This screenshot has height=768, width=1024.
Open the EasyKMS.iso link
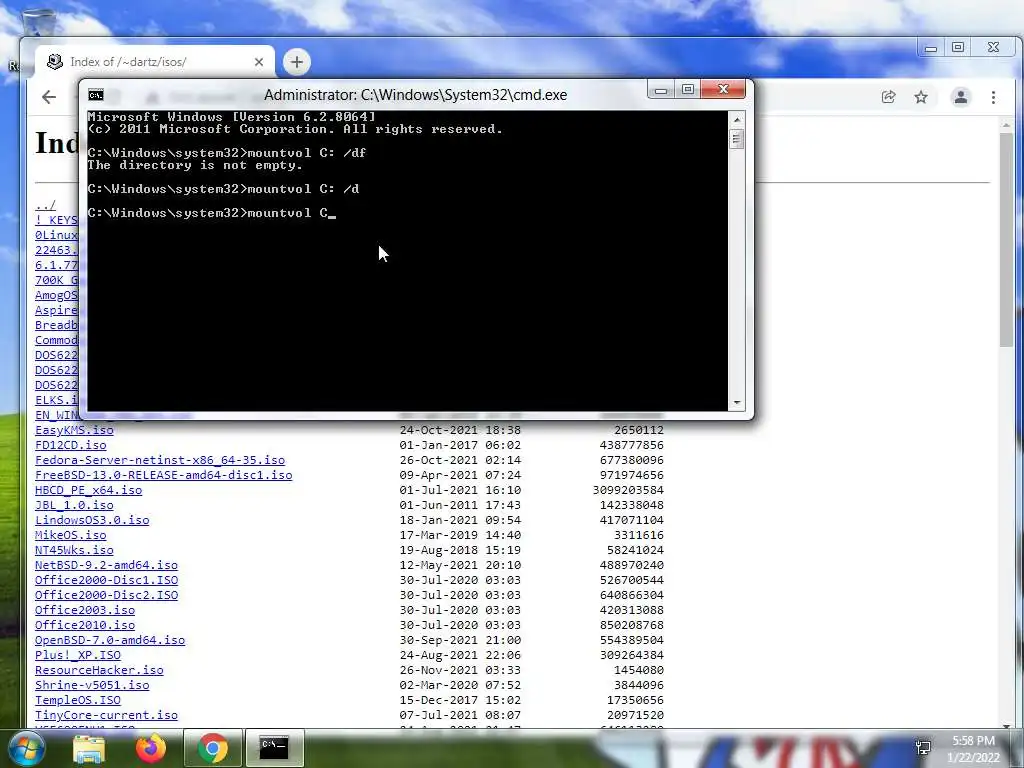tap(74, 430)
